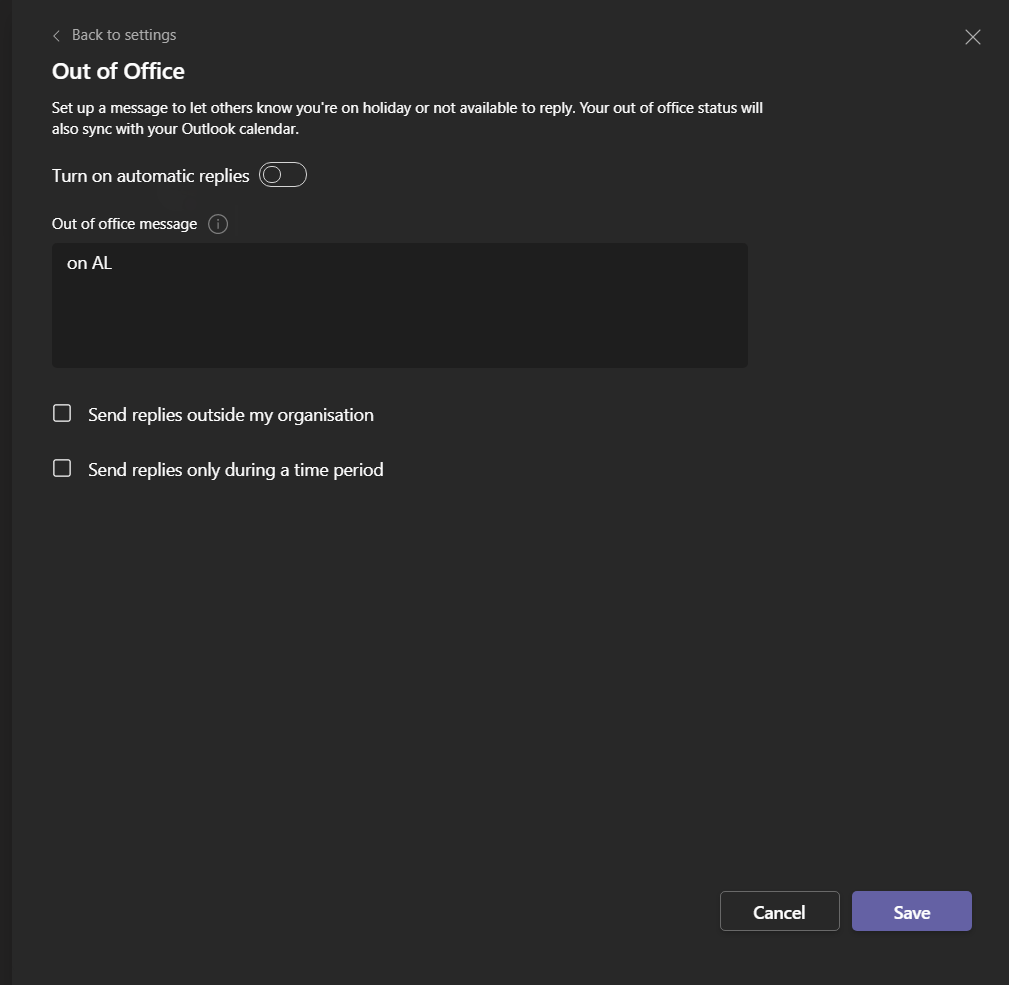This screenshot has height=985, width=1009.
Task: Close the Out of Office dialog with X
Action: point(972,38)
